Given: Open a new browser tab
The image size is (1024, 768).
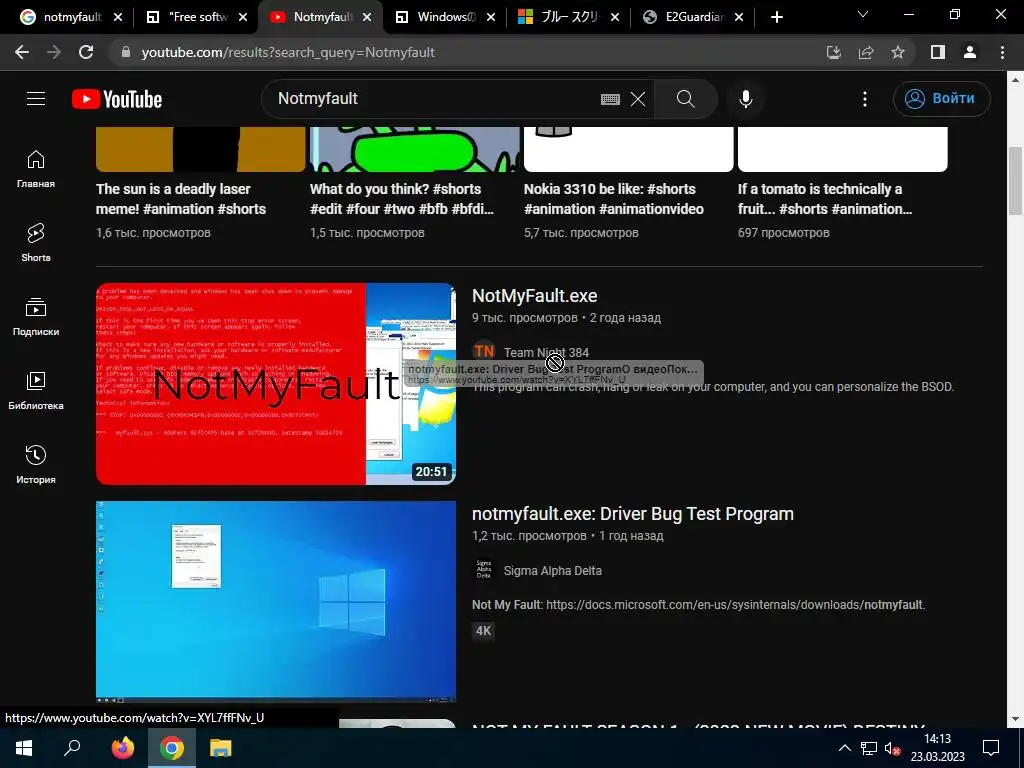Looking at the screenshot, I should tap(776, 17).
